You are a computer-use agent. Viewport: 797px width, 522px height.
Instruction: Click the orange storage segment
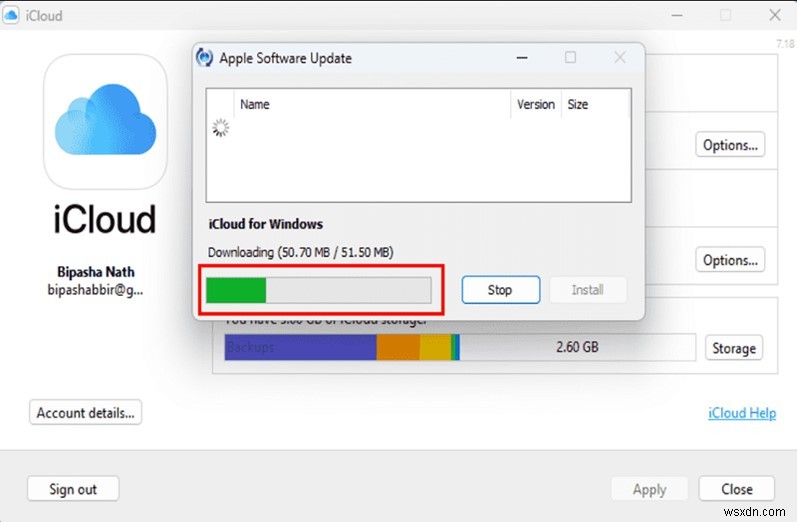[398, 347]
